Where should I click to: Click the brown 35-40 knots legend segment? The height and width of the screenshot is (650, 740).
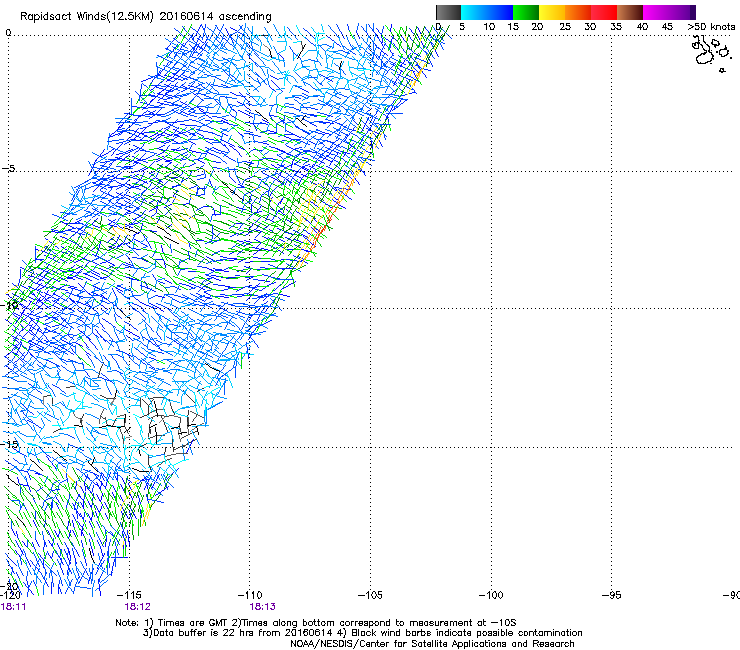(x=630, y=12)
